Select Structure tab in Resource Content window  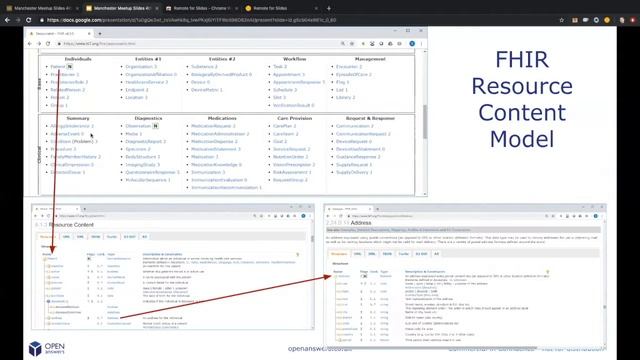(47, 237)
